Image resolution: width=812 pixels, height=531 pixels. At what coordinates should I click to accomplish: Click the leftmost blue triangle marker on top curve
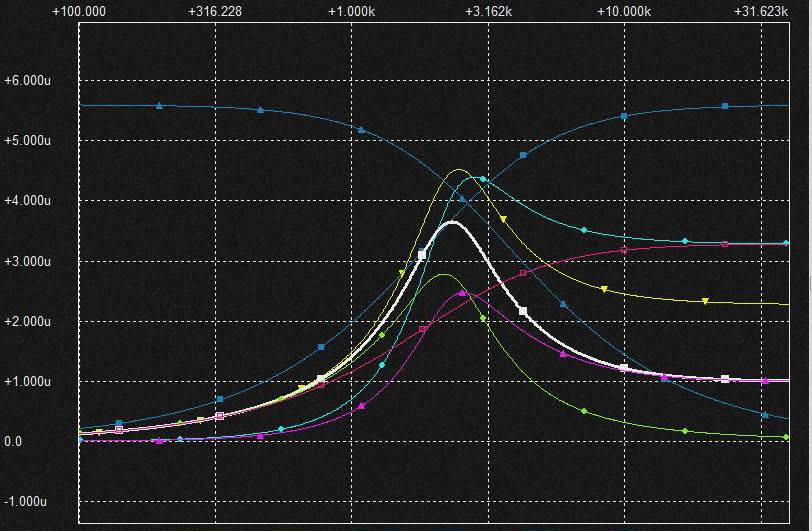pyautogui.click(x=159, y=105)
